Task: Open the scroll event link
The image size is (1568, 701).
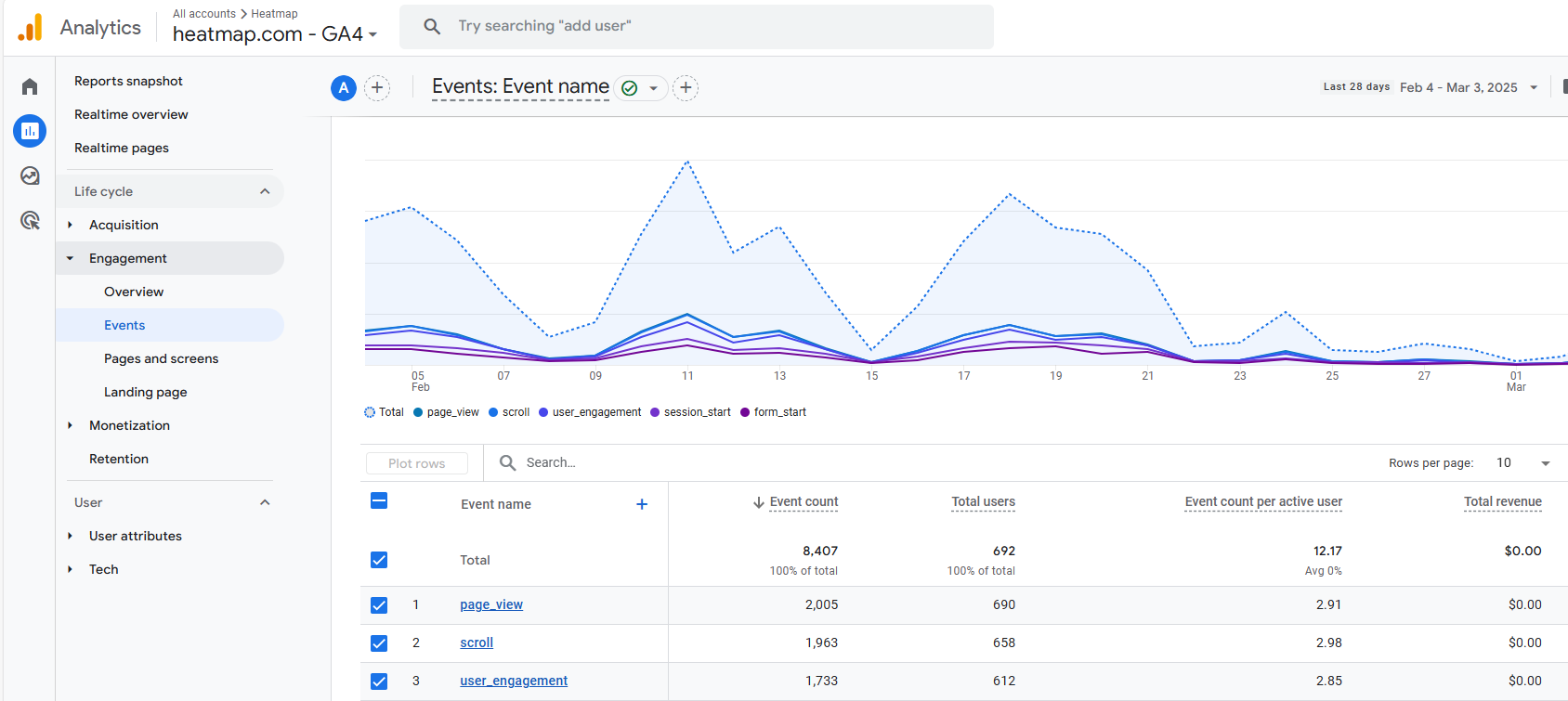Action: coord(477,643)
